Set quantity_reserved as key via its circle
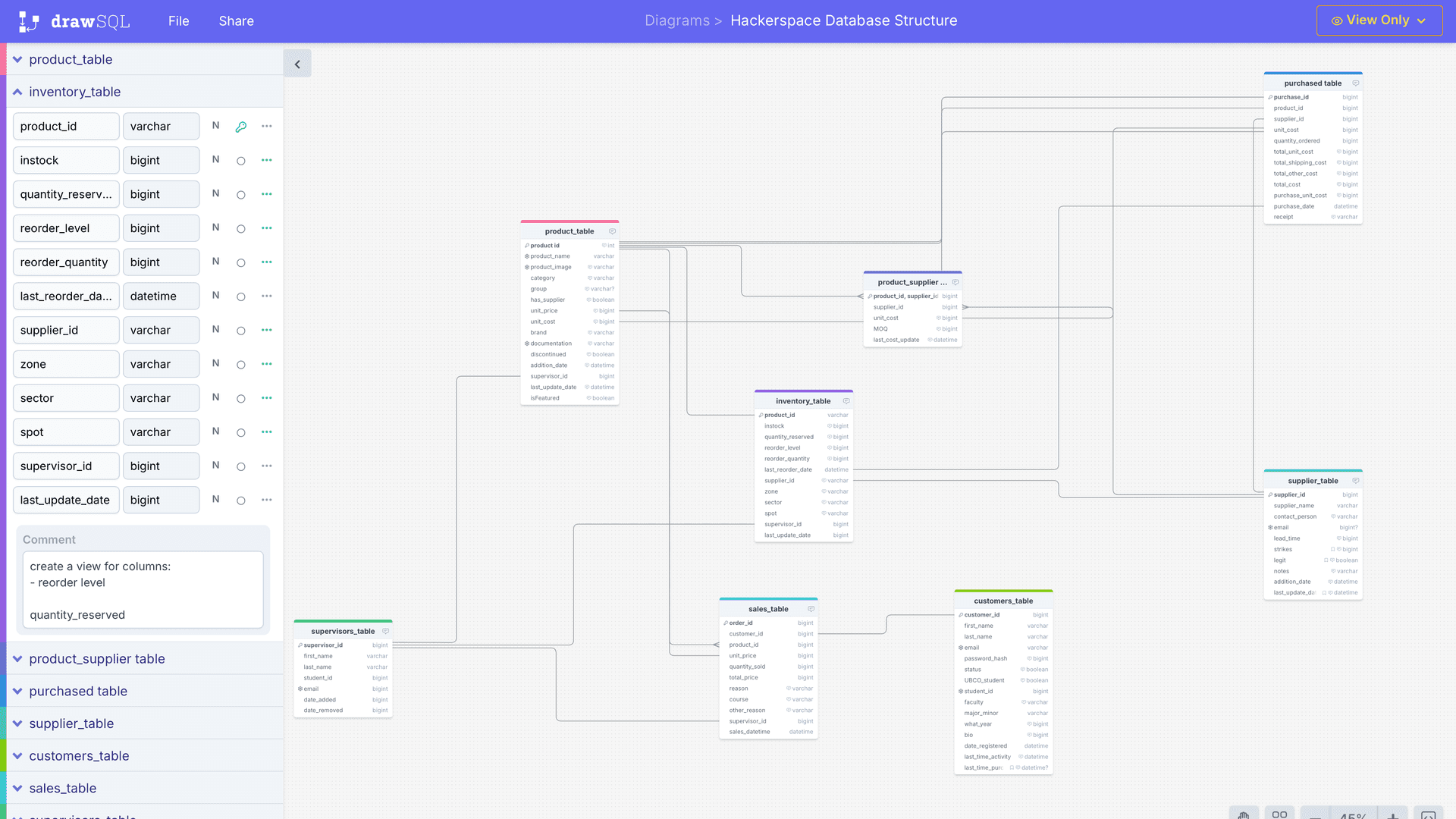1456x819 pixels. 241,195
